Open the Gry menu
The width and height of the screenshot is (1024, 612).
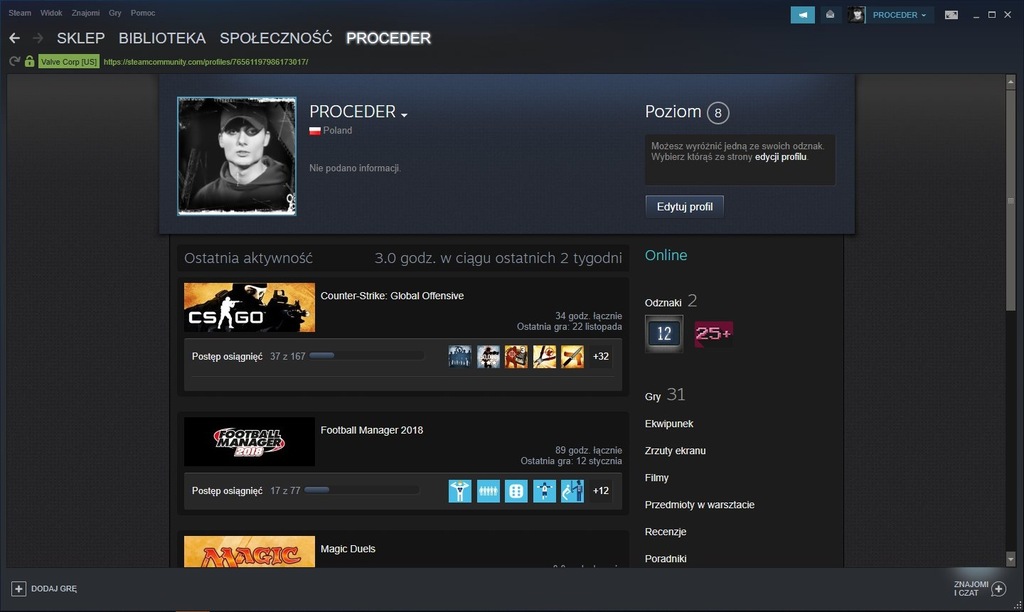point(115,13)
